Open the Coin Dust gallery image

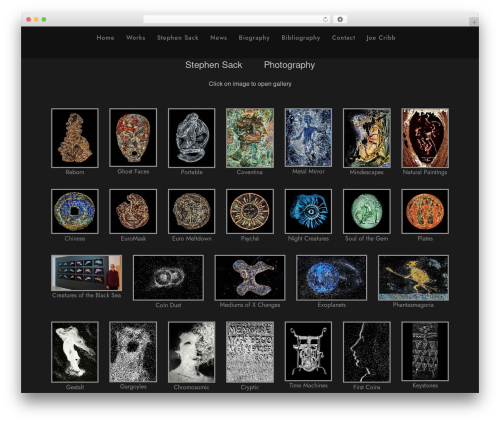pos(168,278)
